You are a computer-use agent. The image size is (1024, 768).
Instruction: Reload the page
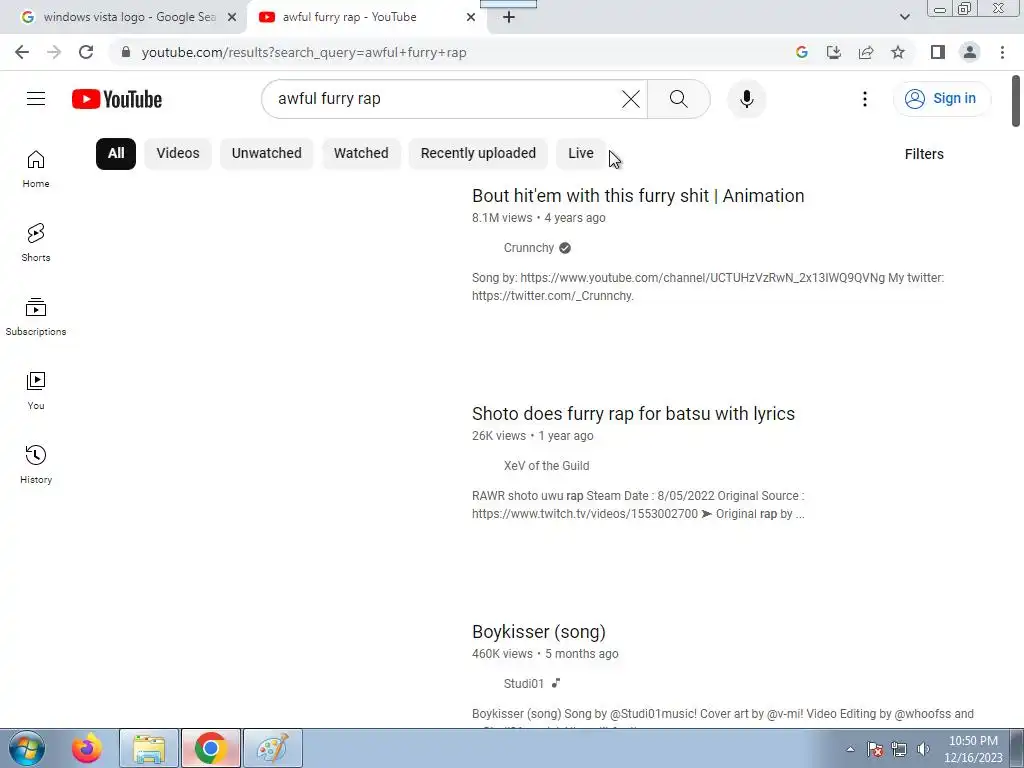pos(86,52)
